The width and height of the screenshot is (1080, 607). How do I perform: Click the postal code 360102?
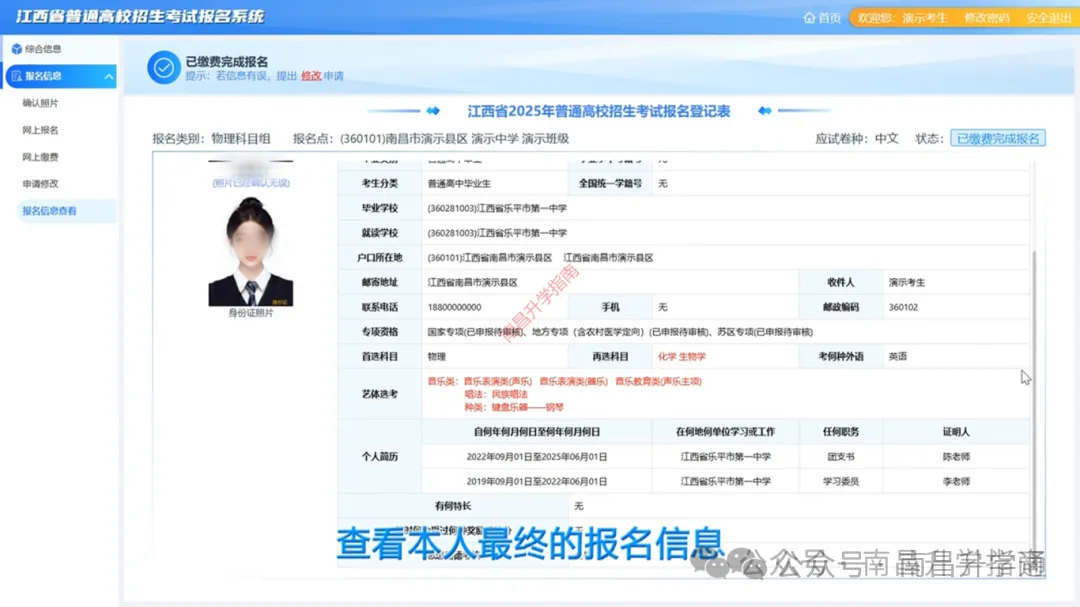click(903, 307)
